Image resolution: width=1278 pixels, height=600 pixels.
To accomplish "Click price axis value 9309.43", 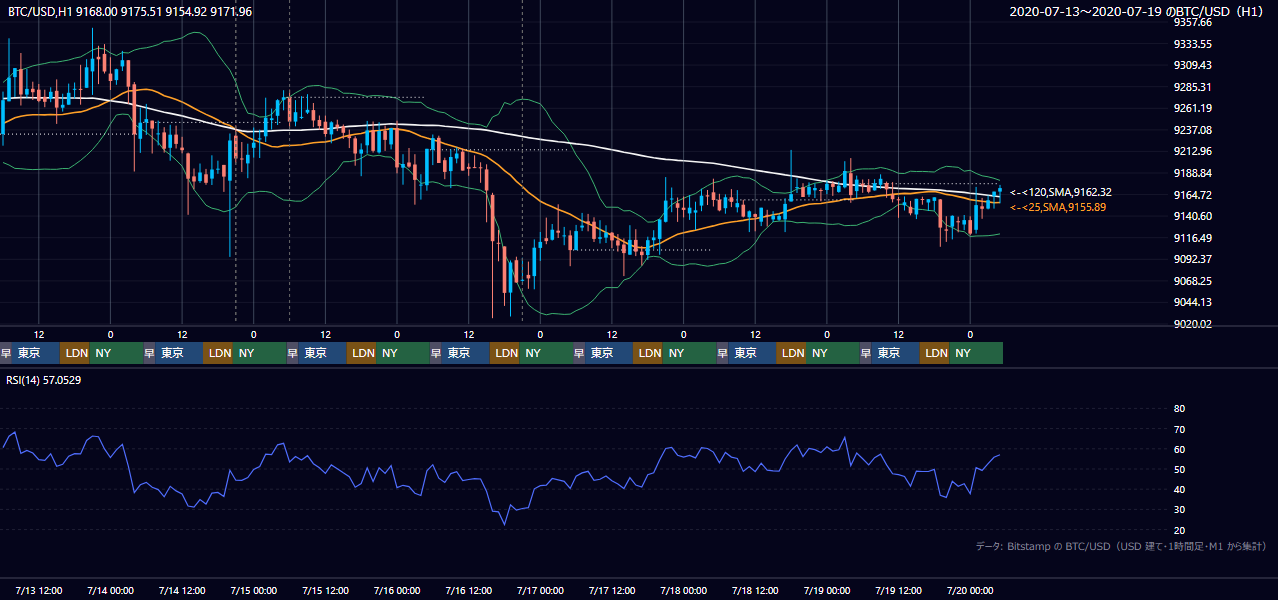I will click(x=1193, y=65).
